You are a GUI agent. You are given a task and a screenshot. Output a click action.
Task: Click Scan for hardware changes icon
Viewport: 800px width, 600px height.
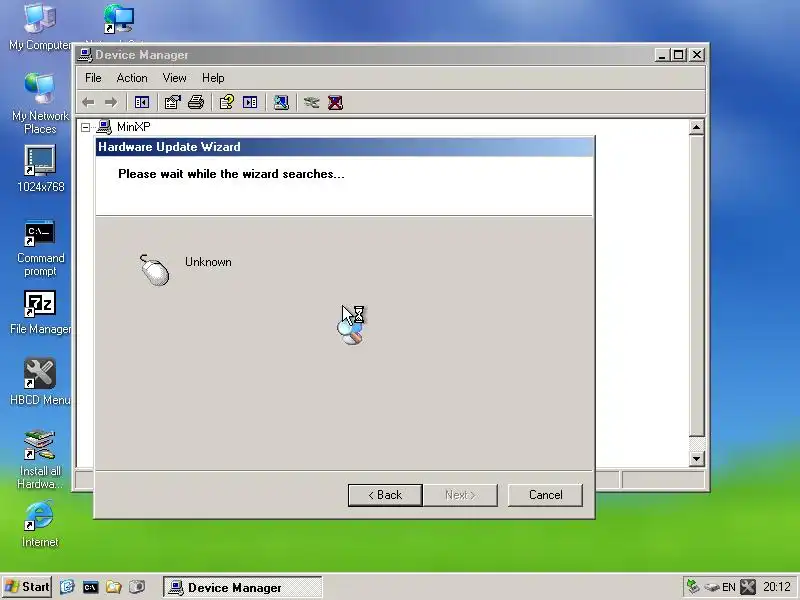point(281,103)
